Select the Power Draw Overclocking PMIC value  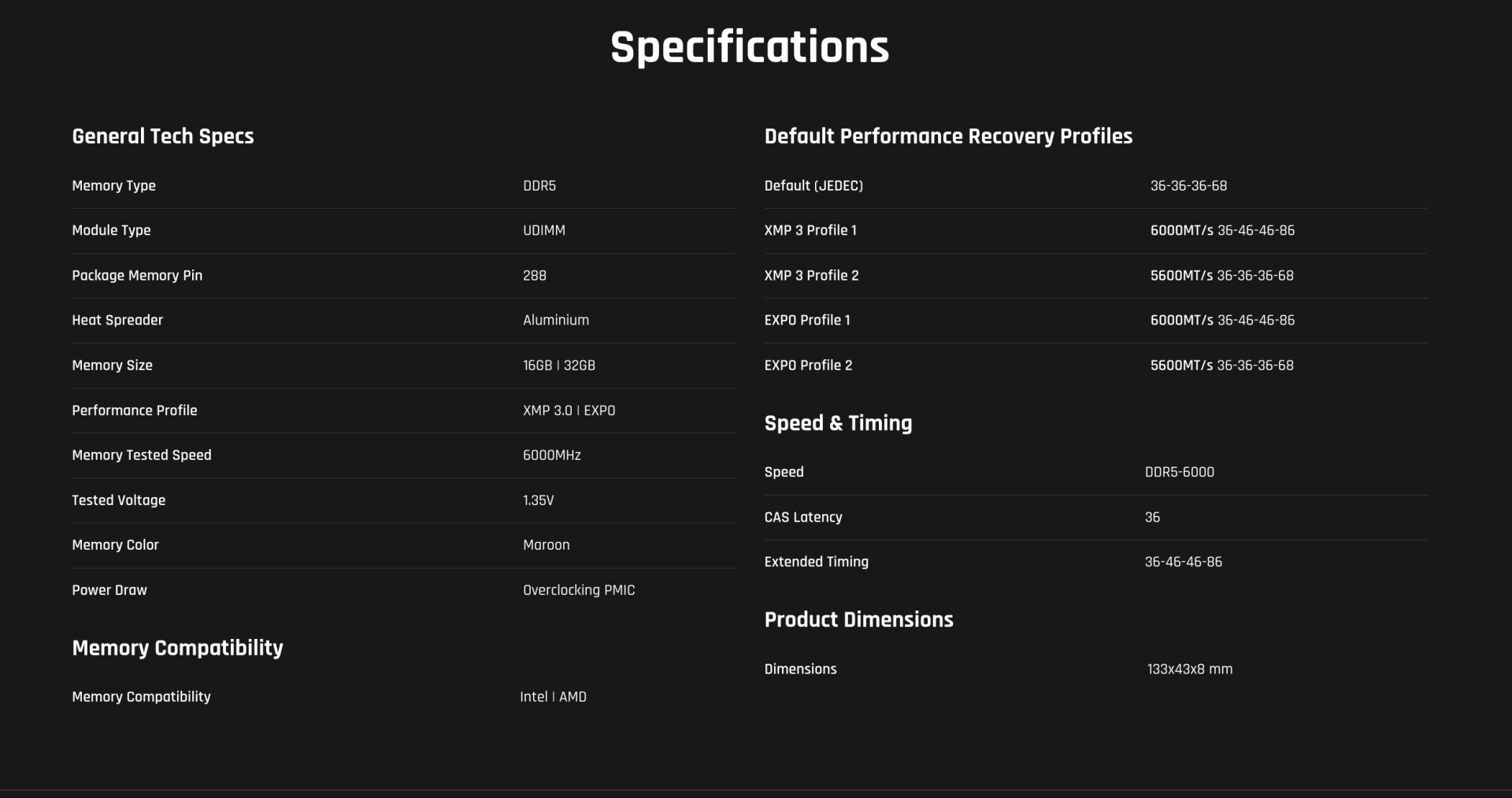click(x=579, y=590)
